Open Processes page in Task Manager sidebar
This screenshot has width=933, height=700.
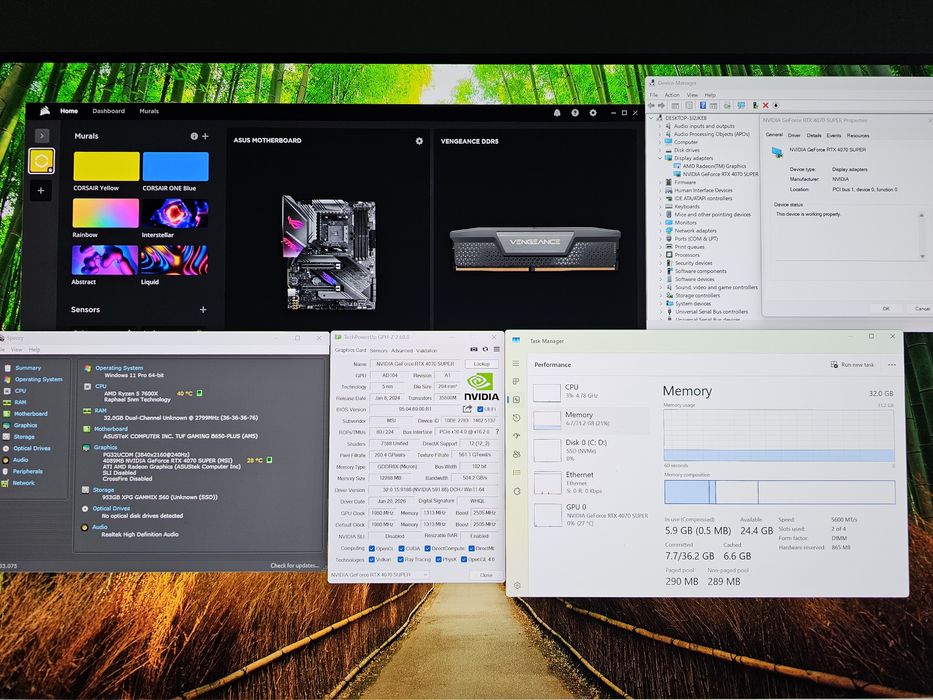pos(516,382)
